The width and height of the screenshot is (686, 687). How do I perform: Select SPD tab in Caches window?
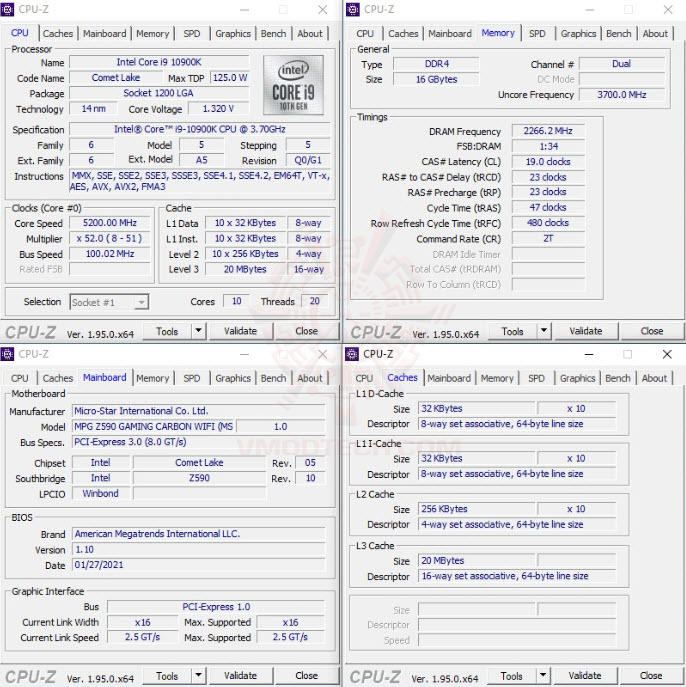(536, 378)
